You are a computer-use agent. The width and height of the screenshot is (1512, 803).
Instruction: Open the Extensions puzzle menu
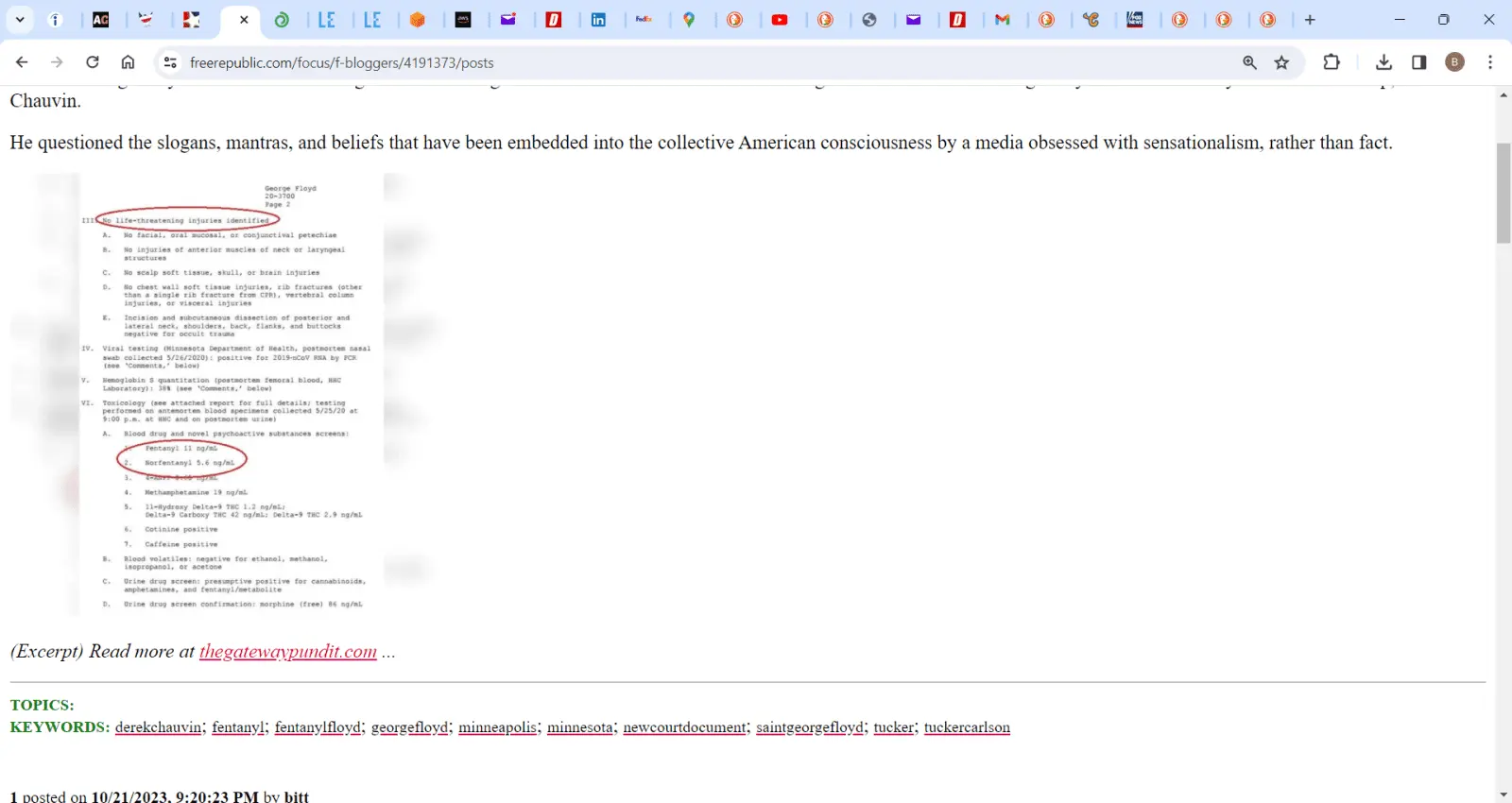(1332, 62)
